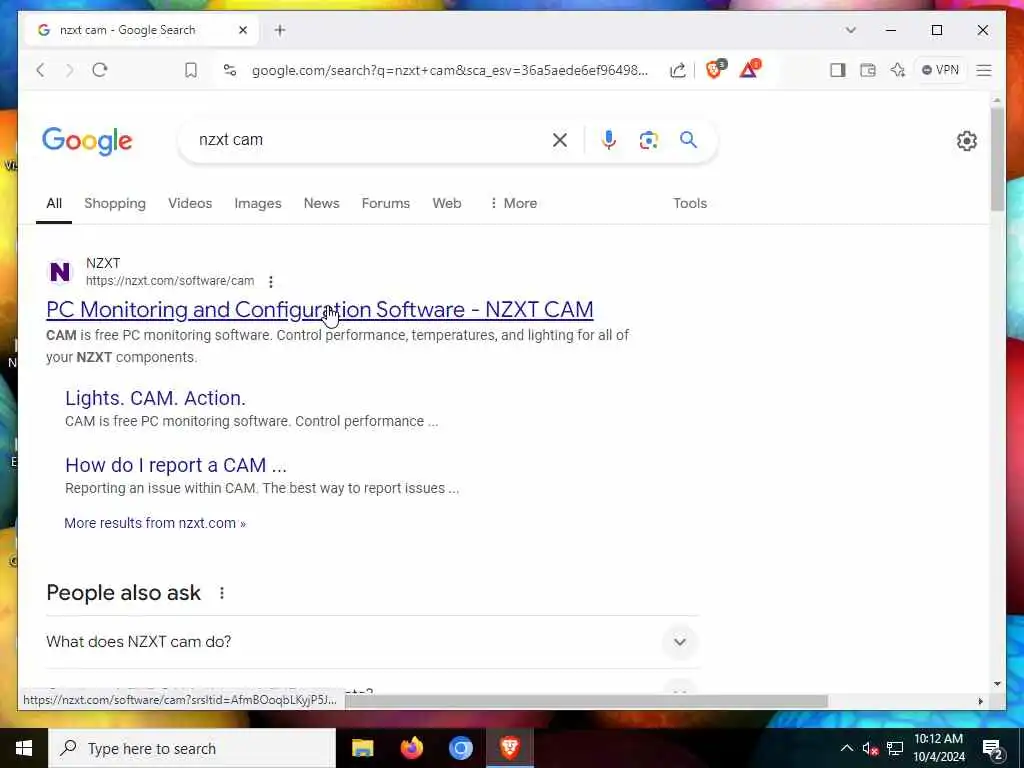Image resolution: width=1024 pixels, height=768 pixels.
Task: Switch to Images results tab
Action: (258, 203)
